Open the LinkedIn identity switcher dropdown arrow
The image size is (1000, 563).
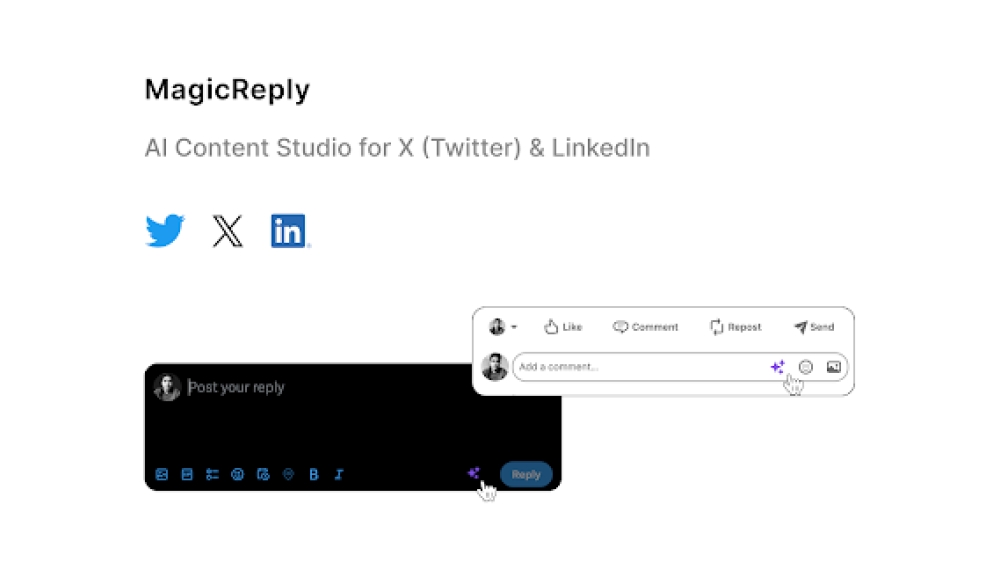tap(514, 327)
